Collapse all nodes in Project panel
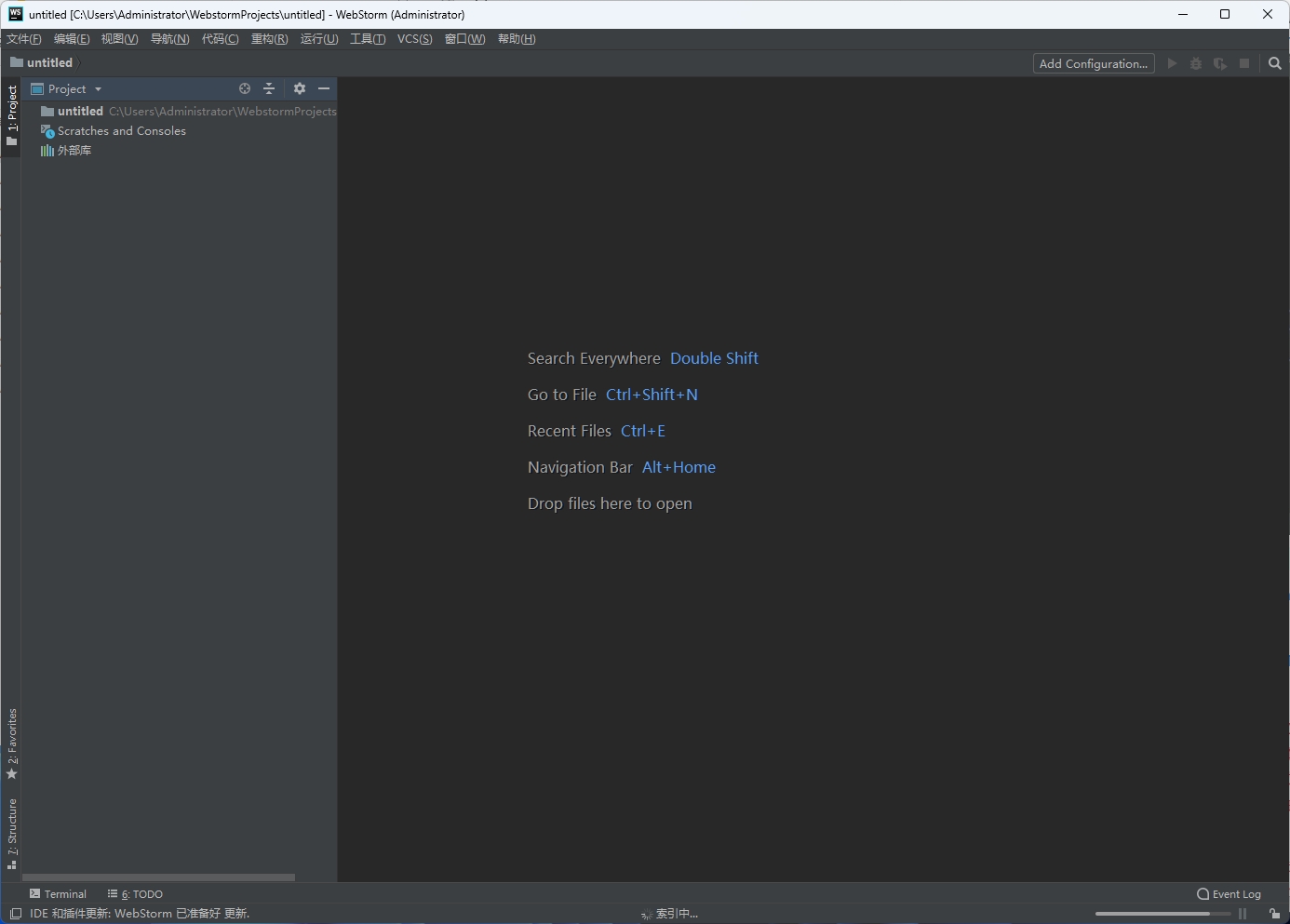This screenshot has height=924, width=1290. coord(269,88)
